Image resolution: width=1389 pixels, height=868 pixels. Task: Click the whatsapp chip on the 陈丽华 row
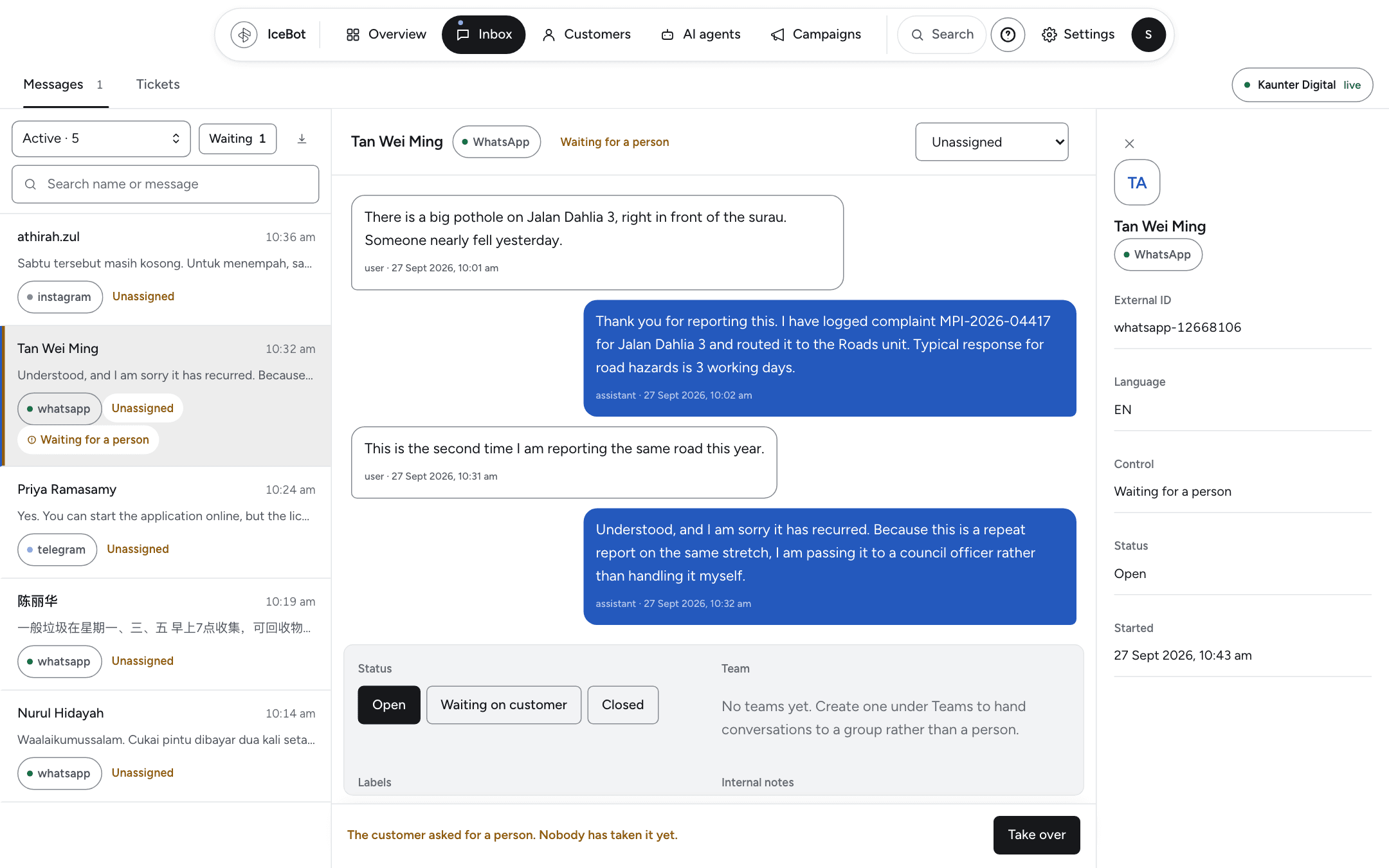pos(60,662)
